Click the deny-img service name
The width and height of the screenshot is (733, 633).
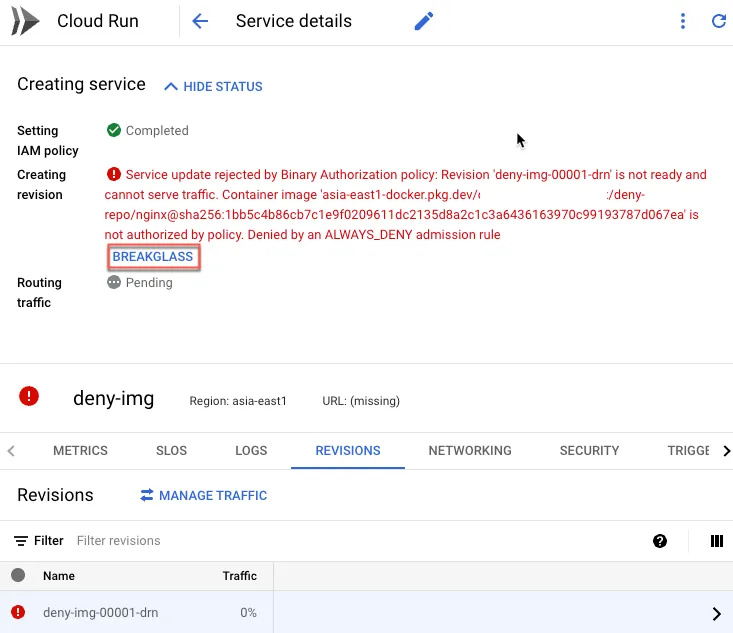click(114, 398)
